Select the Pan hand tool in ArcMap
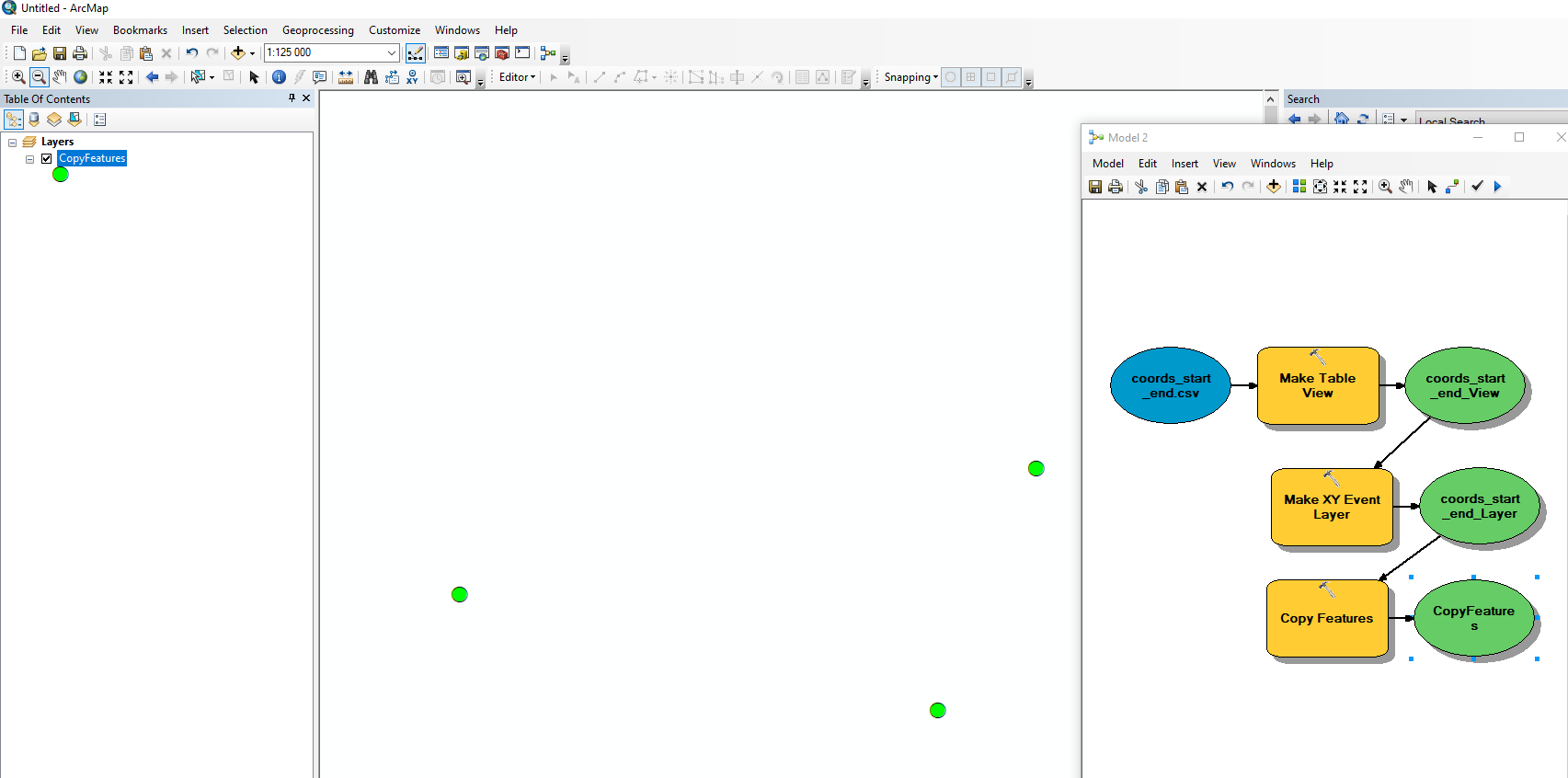 (x=59, y=77)
